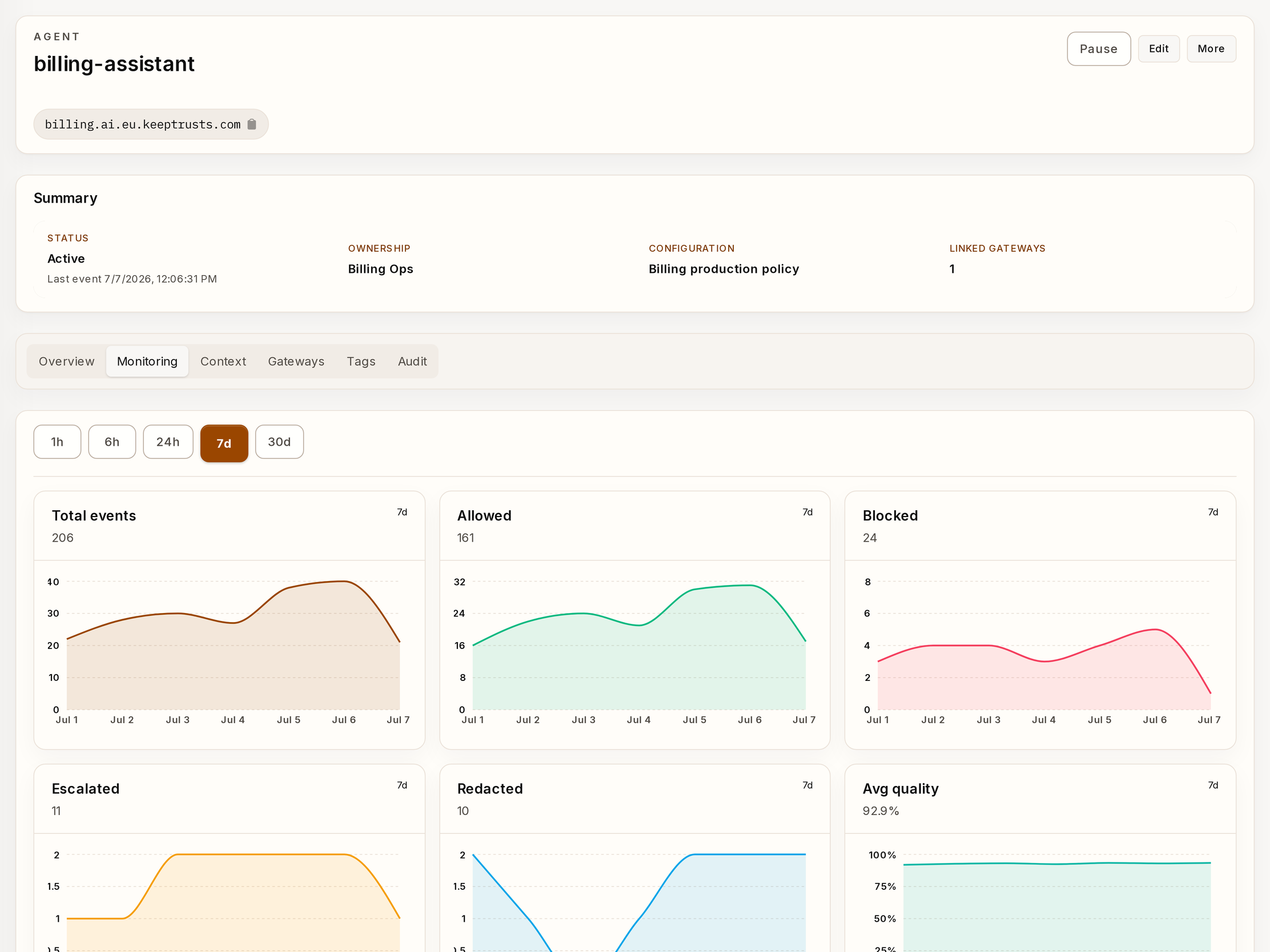The image size is (1270, 952).
Task: Click the Billing Ops ownership value
Action: pyautogui.click(x=381, y=269)
